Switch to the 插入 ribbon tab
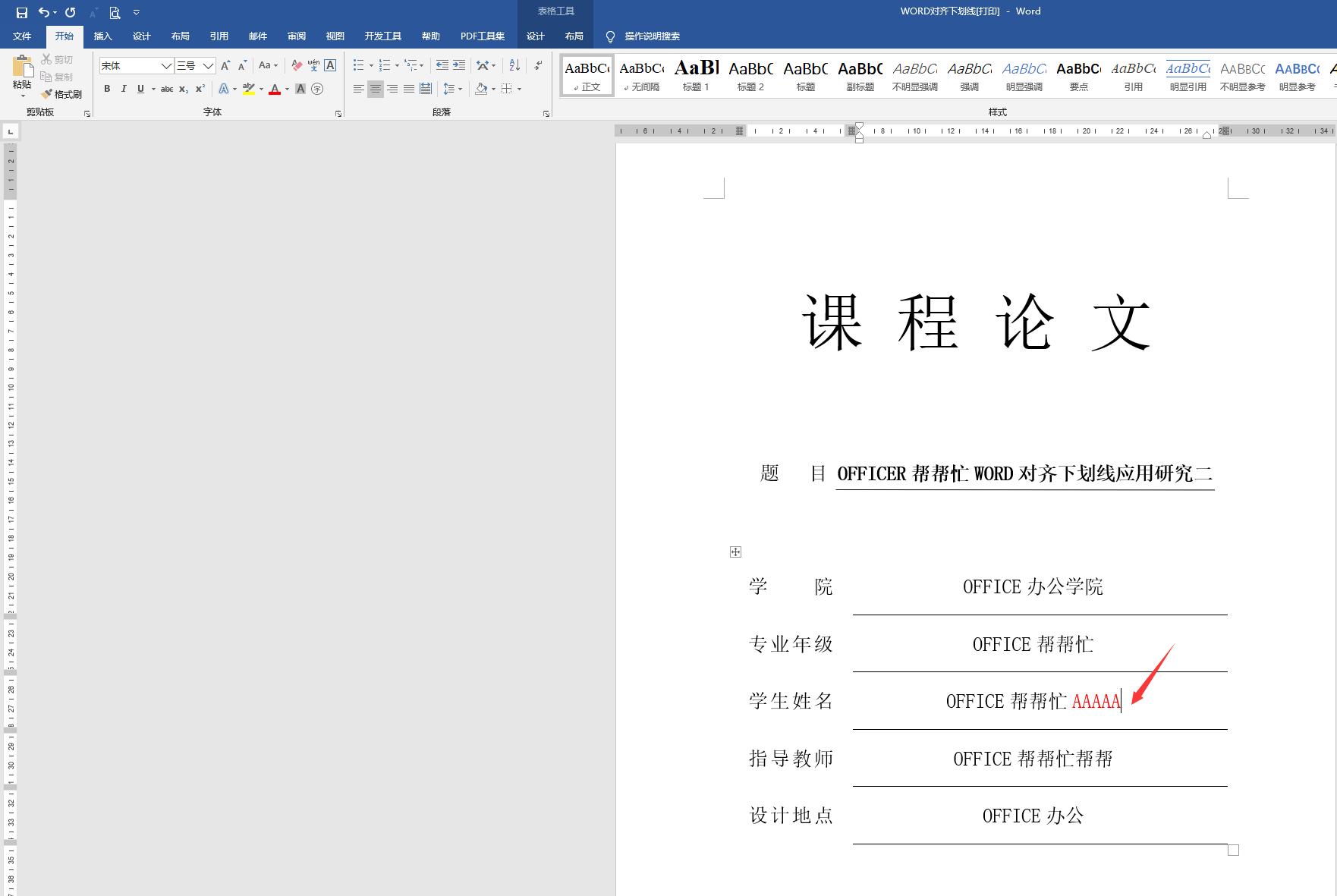 pyautogui.click(x=102, y=36)
